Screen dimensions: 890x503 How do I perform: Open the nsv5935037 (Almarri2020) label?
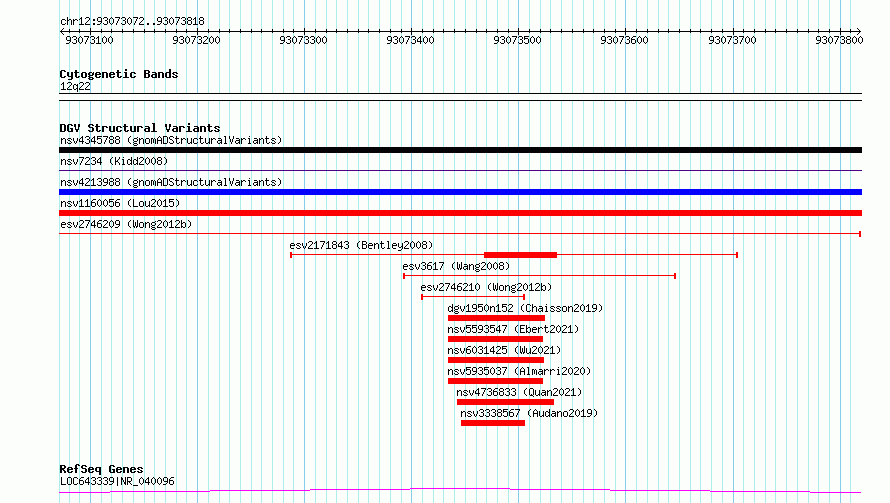(519, 371)
